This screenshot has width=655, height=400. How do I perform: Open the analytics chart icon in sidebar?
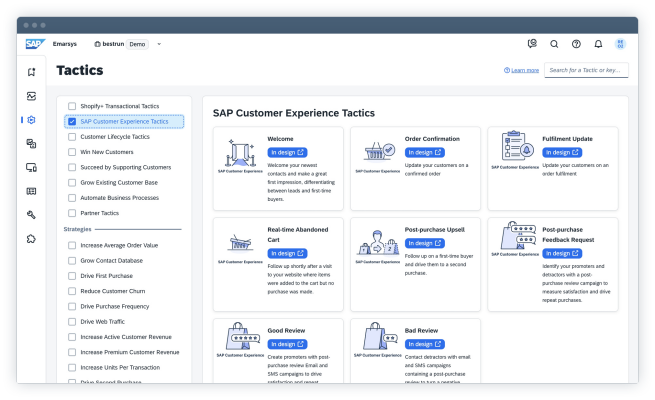click(31, 96)
